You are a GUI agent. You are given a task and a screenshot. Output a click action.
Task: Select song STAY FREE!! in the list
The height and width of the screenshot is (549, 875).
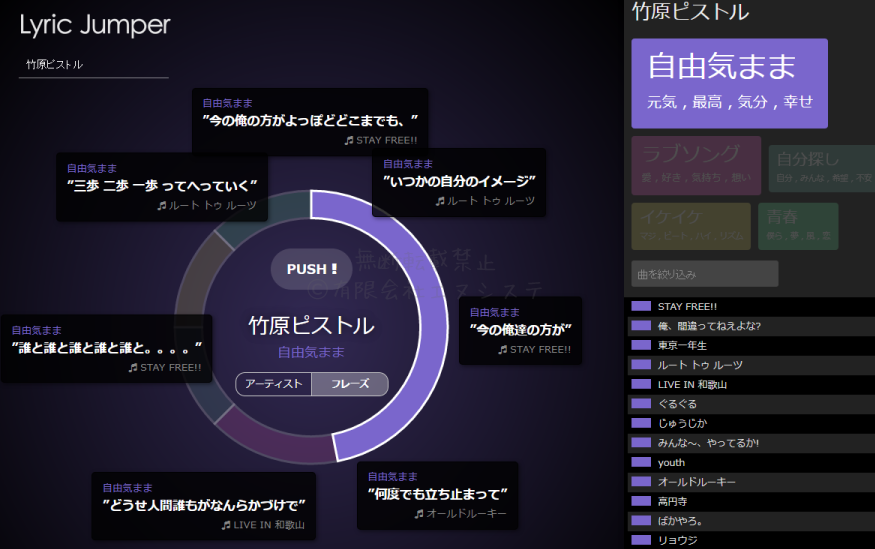pos(749,306)
